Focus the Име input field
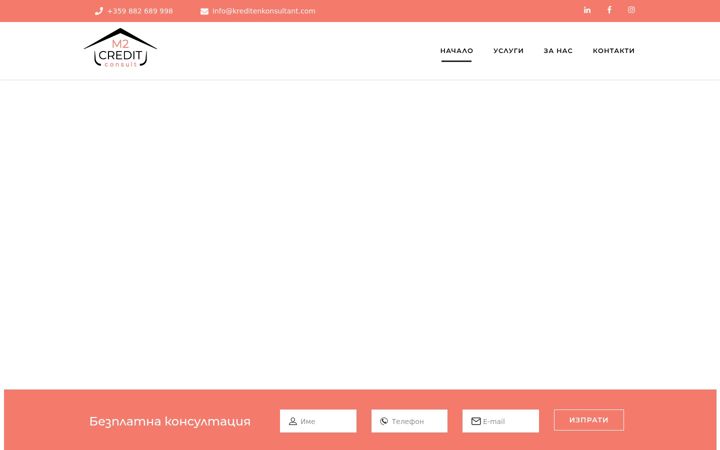Image resolution: width=720 pixels, height=450 pixels. 318,421
